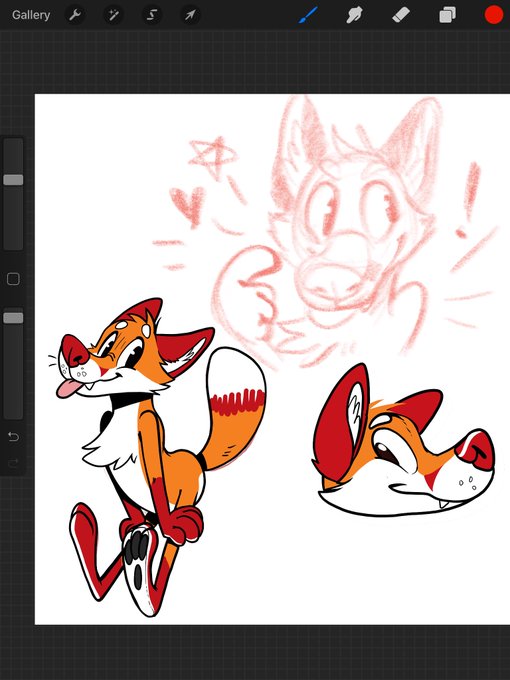Select the Brush tool

[308, 15]
